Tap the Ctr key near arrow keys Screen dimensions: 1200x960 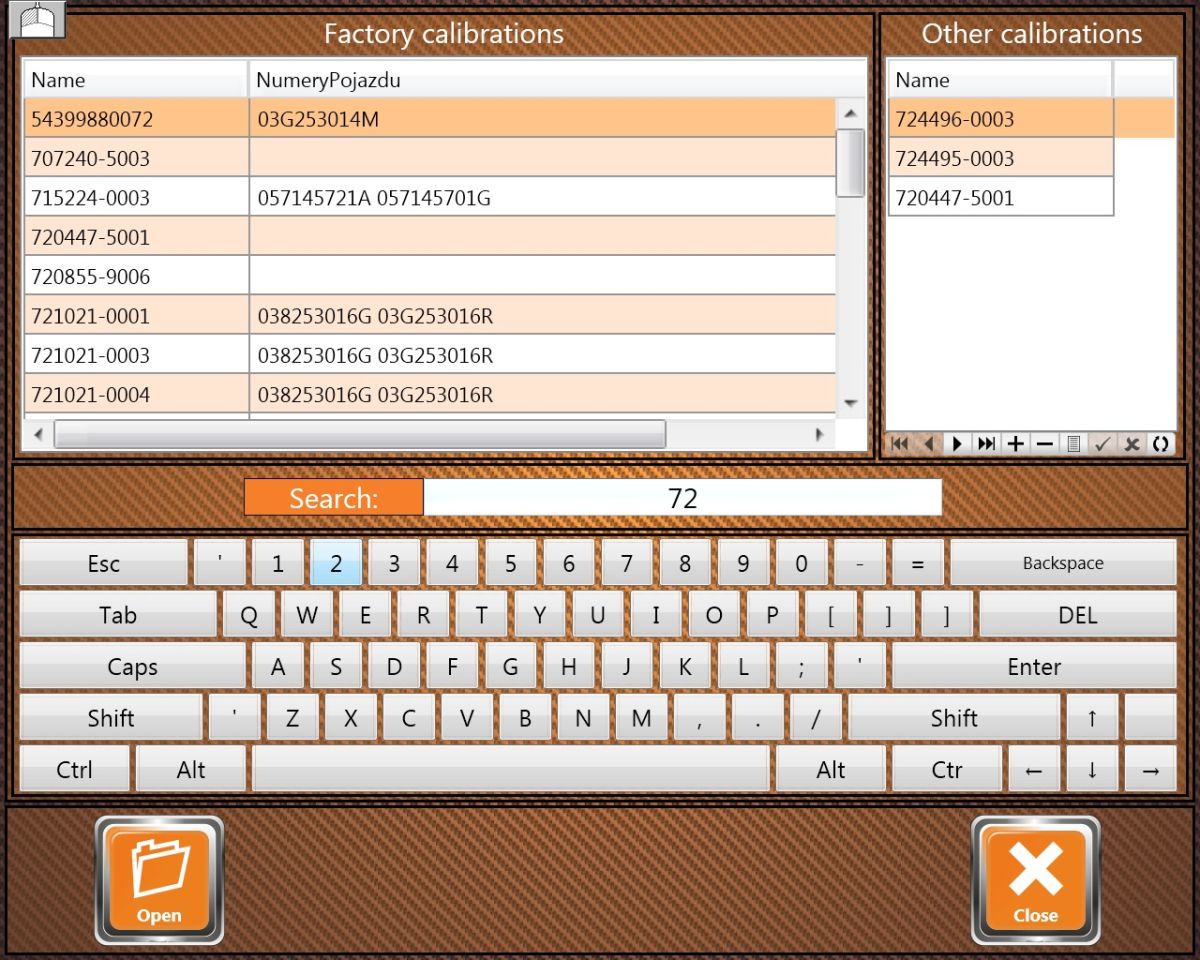(947, 769)
